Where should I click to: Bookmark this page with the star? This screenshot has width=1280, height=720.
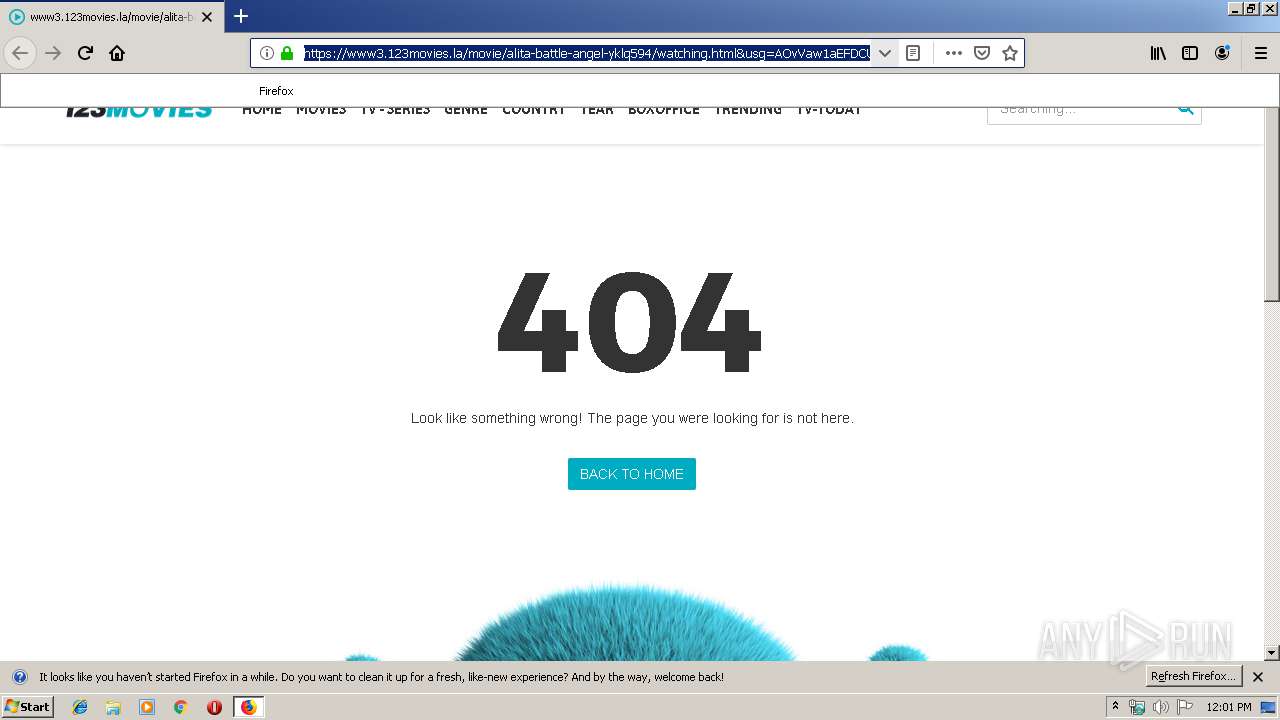click(x=1010, y=53)
